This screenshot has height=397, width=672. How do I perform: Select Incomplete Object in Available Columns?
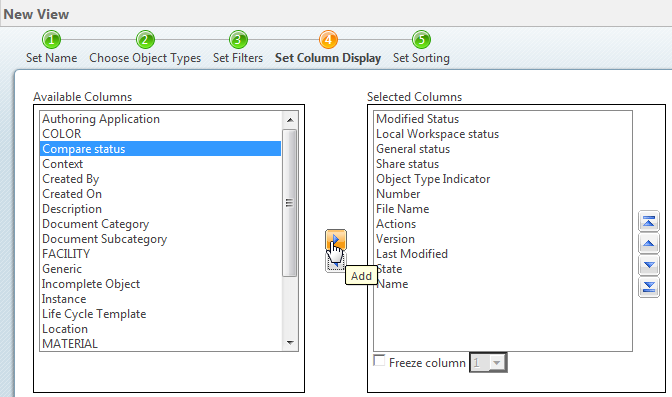point(161,284)
